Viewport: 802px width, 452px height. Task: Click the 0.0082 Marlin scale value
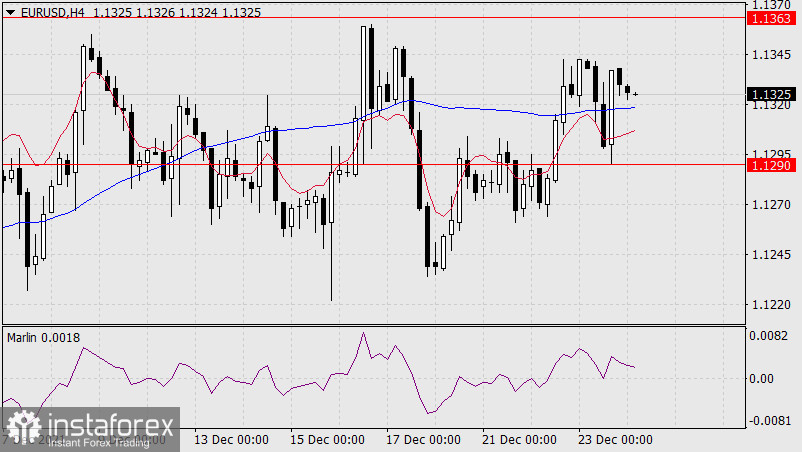(770, 339)
